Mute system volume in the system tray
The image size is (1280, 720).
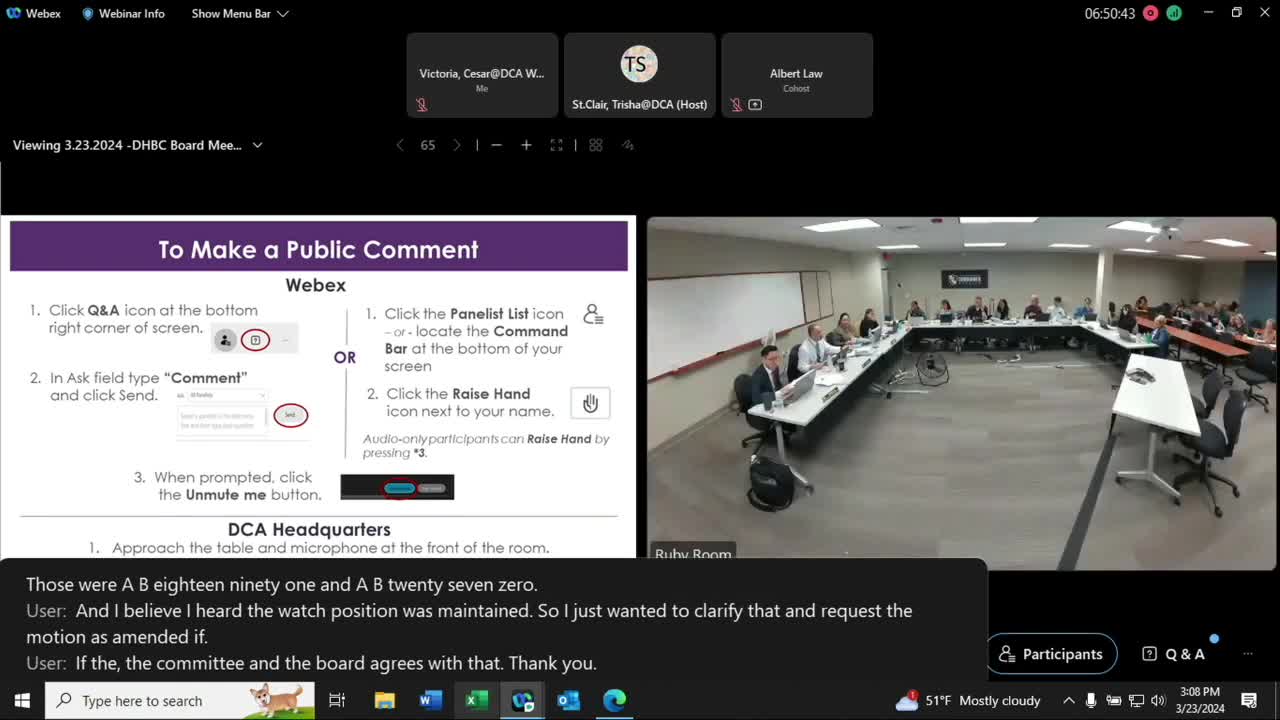pos(1158,700)
